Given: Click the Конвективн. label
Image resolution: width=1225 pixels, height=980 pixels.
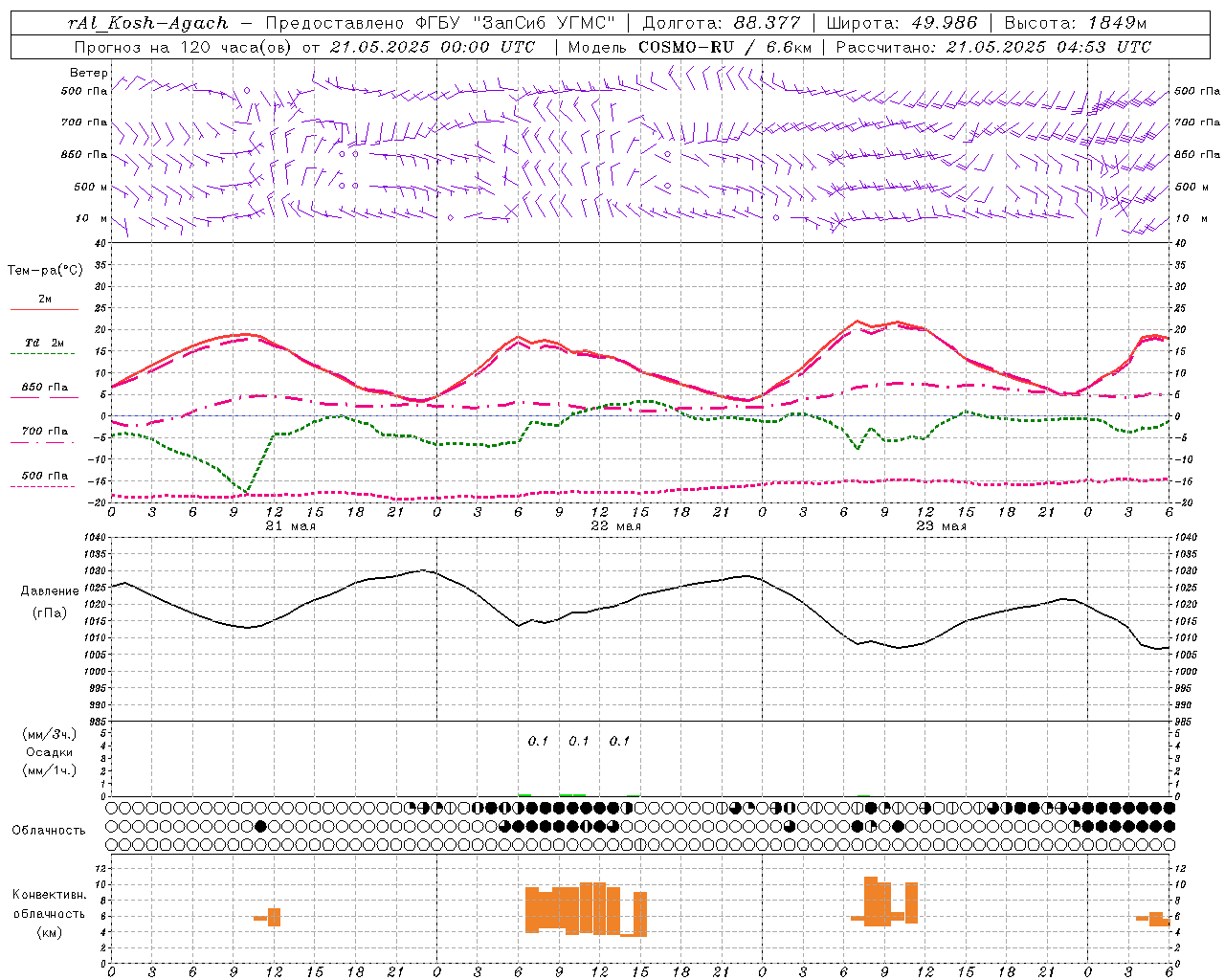Looking at the screenshot, I should pyautogui.click(x=50, y=895).
